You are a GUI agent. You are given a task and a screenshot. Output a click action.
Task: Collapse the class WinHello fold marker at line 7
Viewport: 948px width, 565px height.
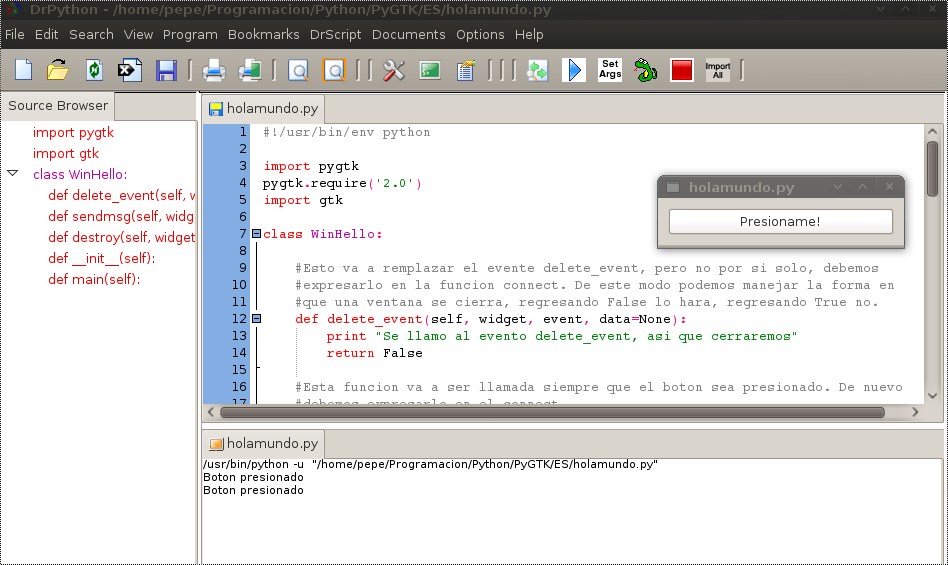pos(256,233)
